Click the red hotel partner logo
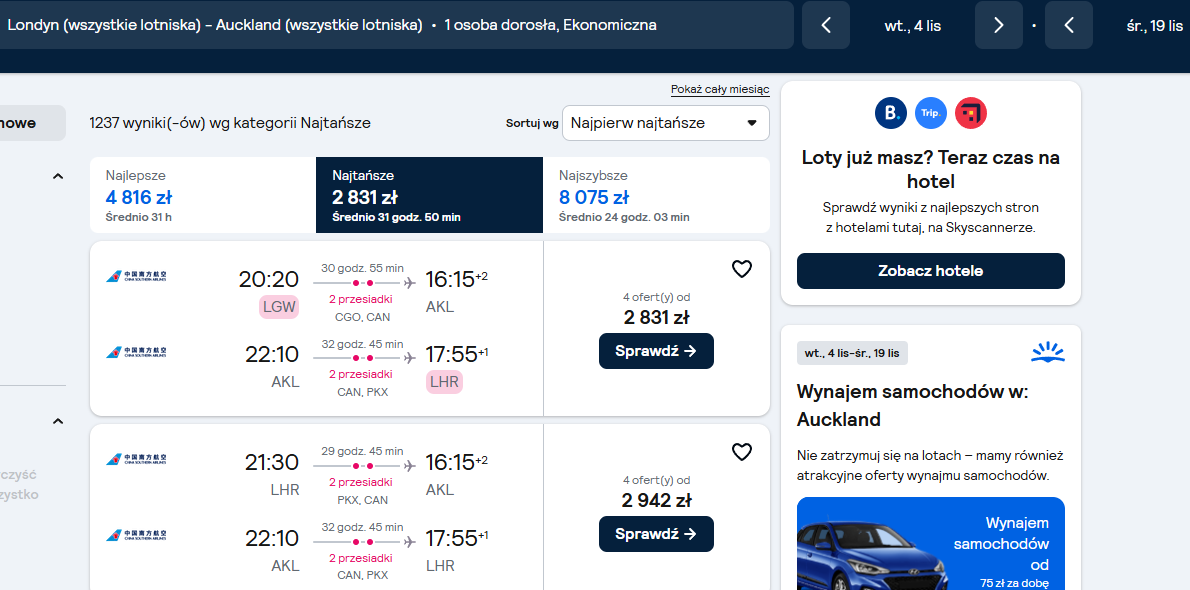 [971, 113]
